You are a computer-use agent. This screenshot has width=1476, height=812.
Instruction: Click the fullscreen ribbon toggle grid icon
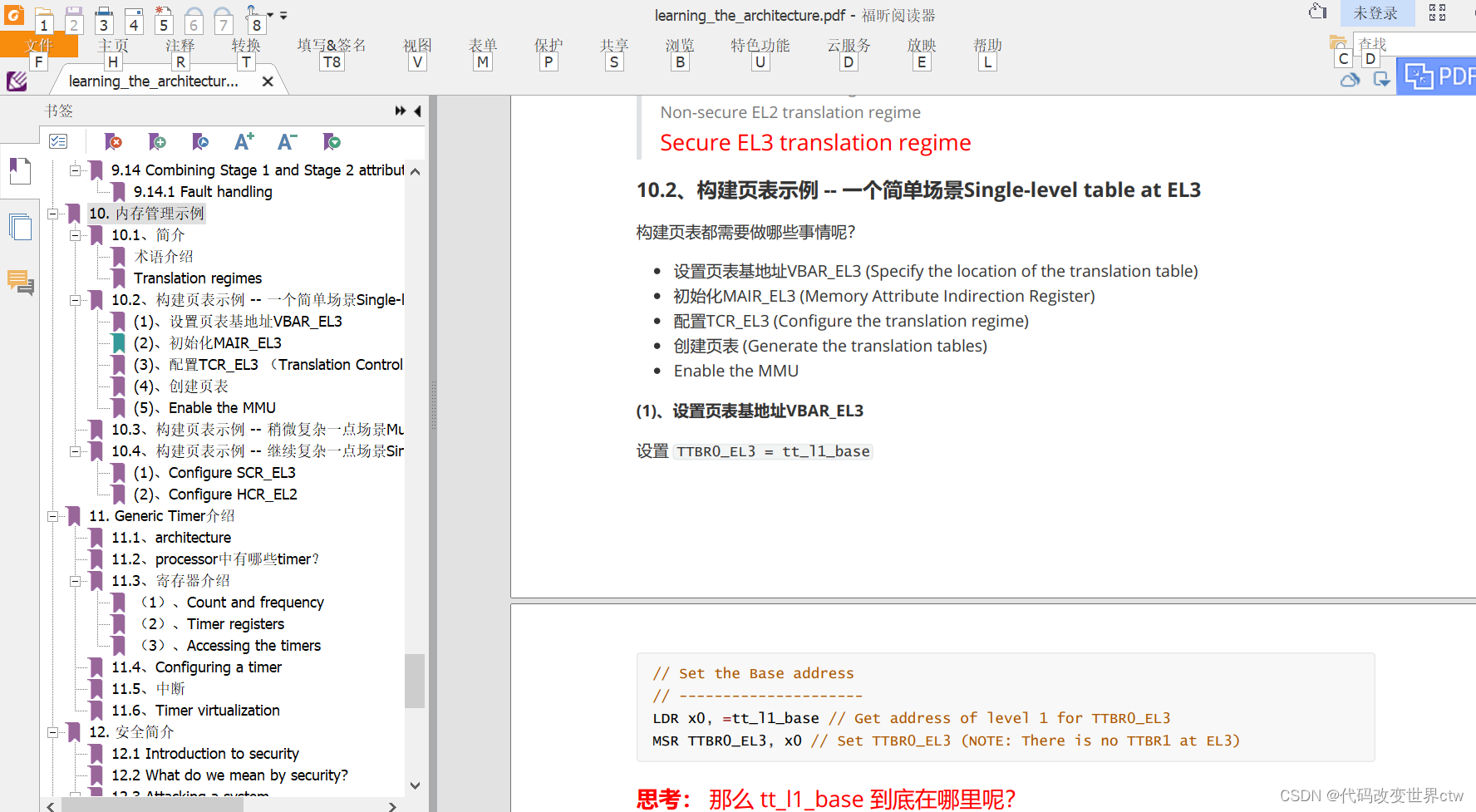click(x=1437, y=12)
